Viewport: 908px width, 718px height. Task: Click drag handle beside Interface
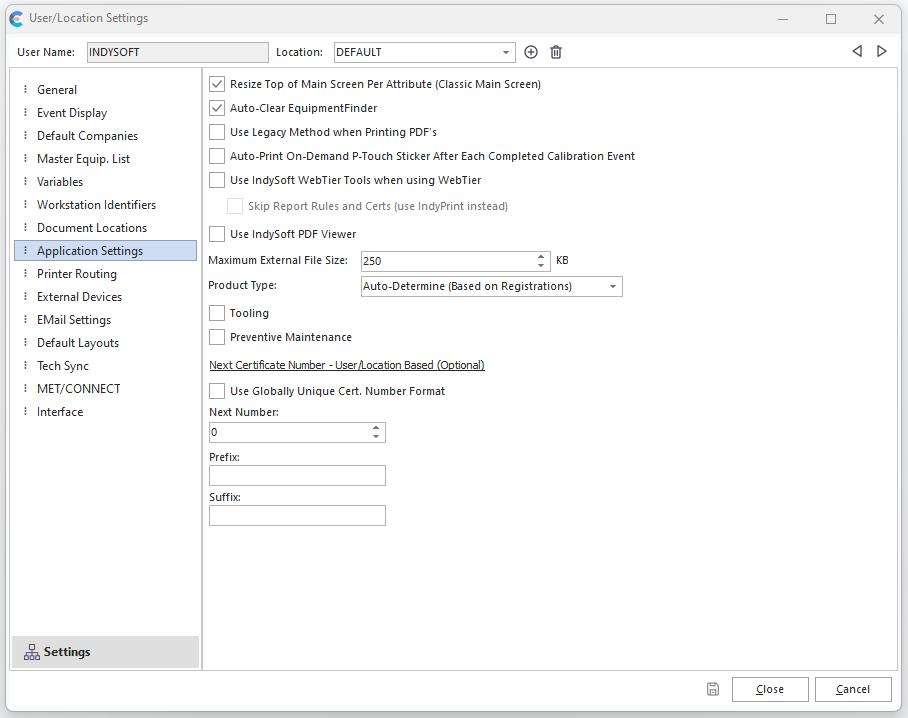click(x=25, y=411)
